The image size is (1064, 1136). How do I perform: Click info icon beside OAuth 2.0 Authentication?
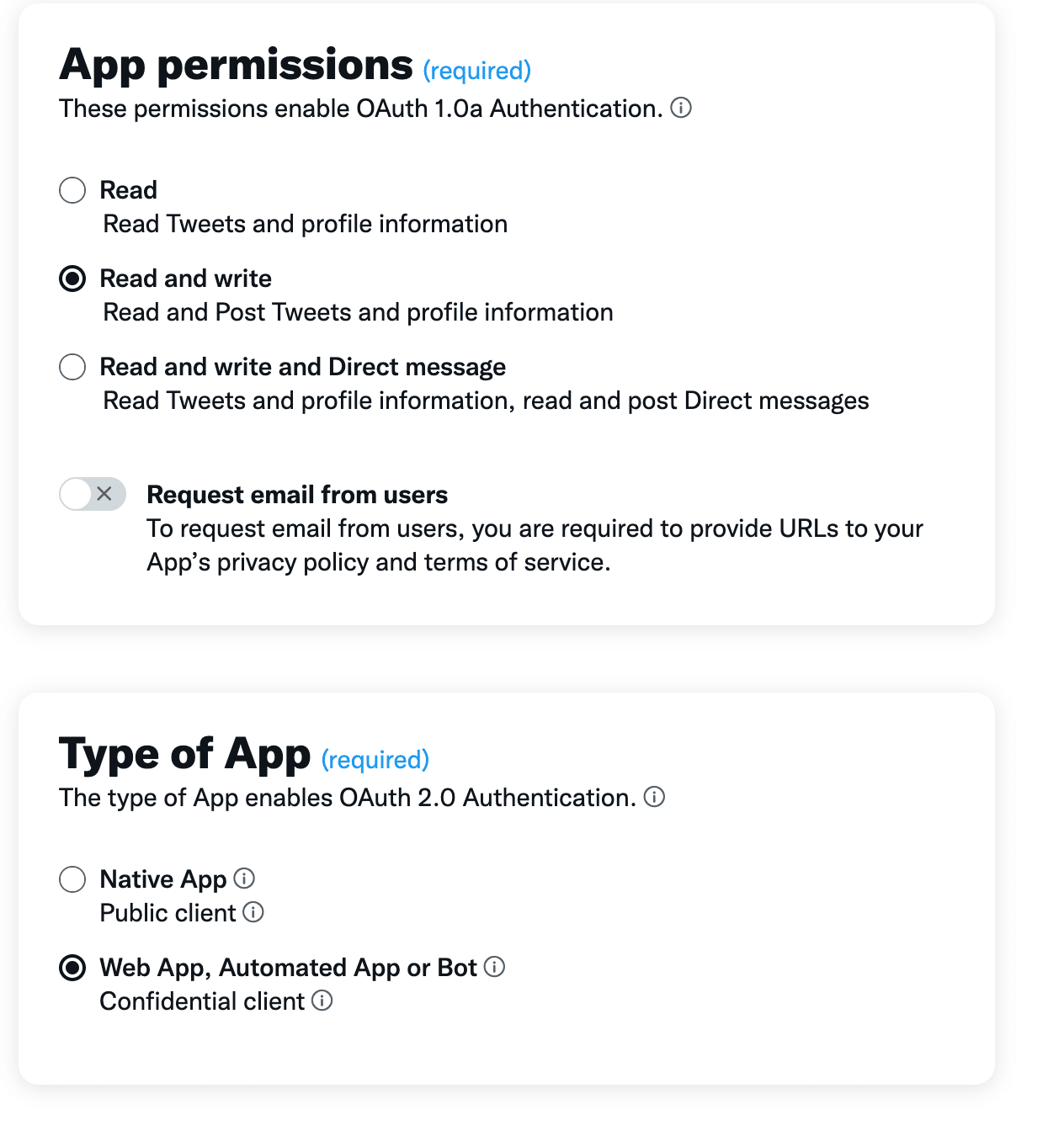pyautogui.click(x=654, y=797)
